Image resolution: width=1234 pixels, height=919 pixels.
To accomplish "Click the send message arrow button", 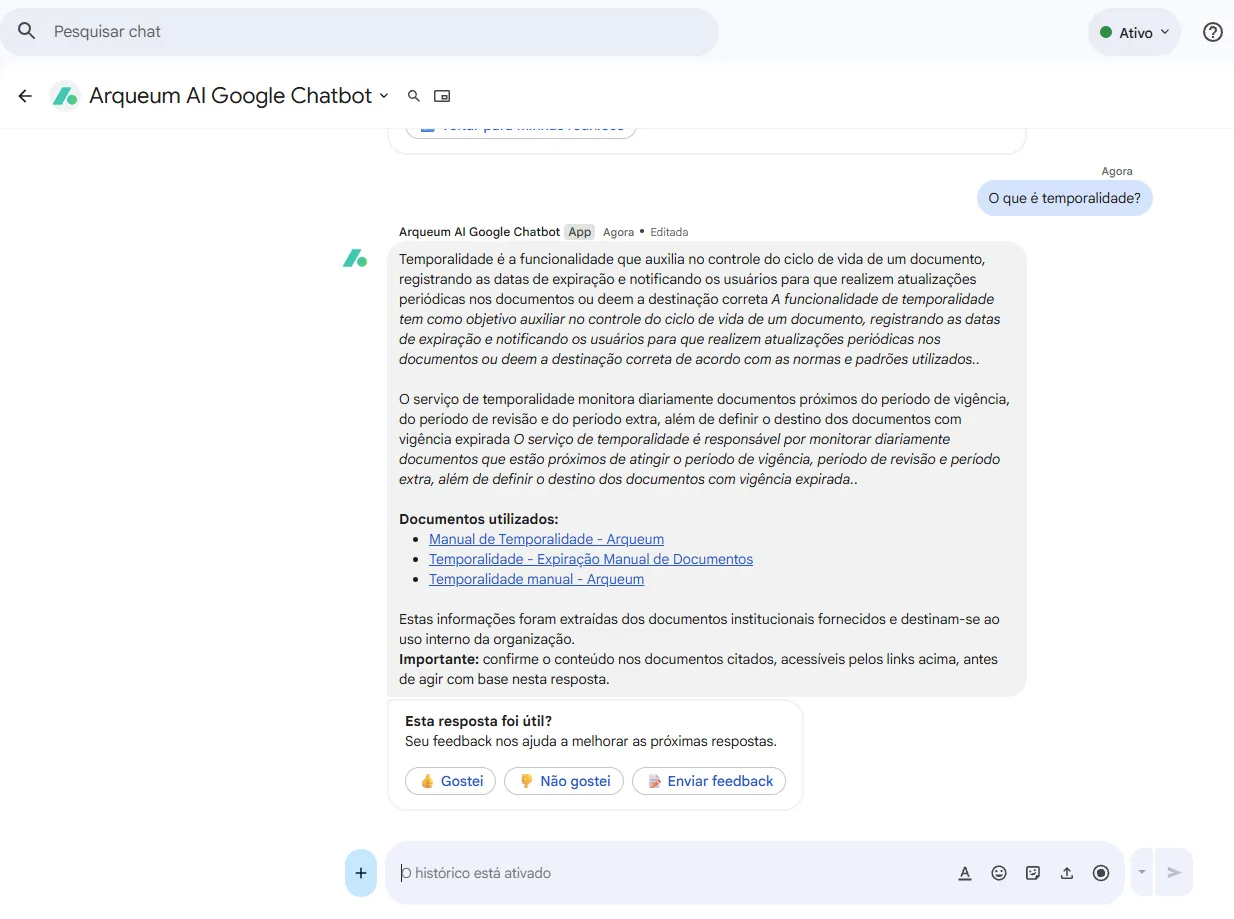I will pos(1174,873).
